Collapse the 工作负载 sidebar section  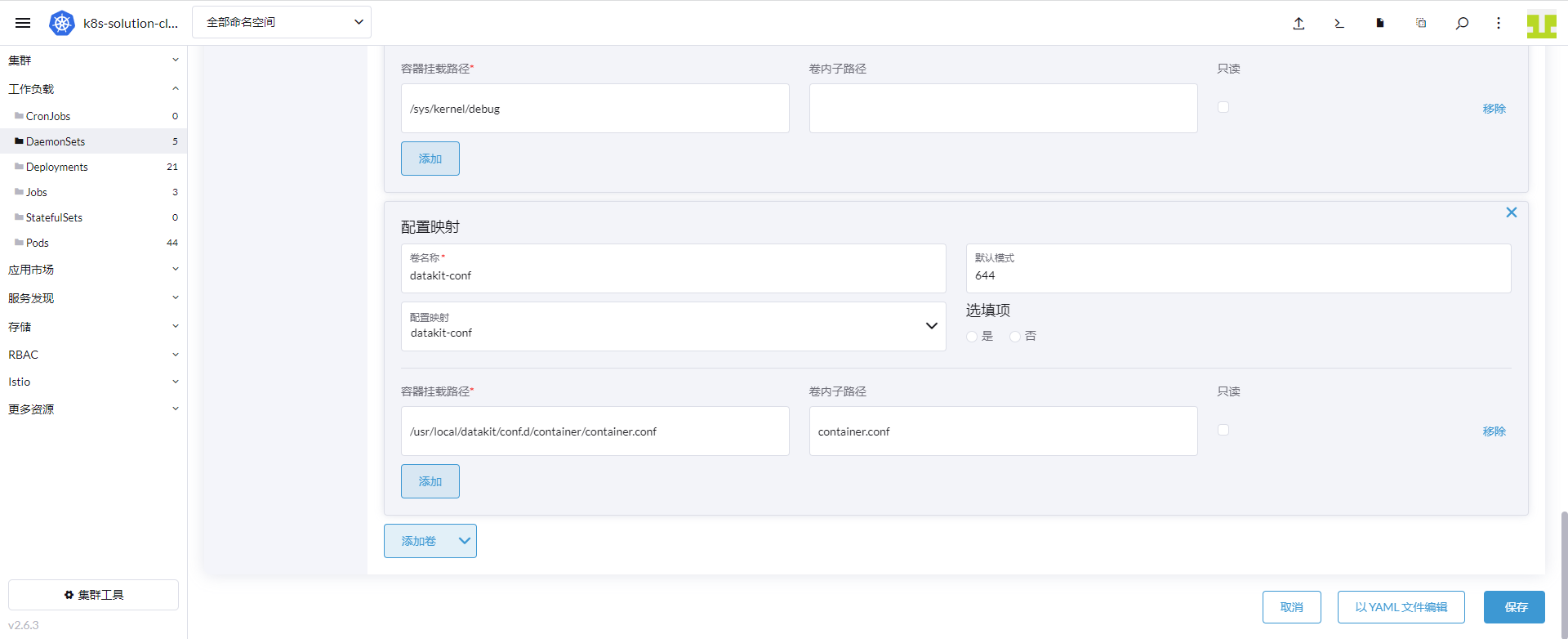tap(93, 88)
